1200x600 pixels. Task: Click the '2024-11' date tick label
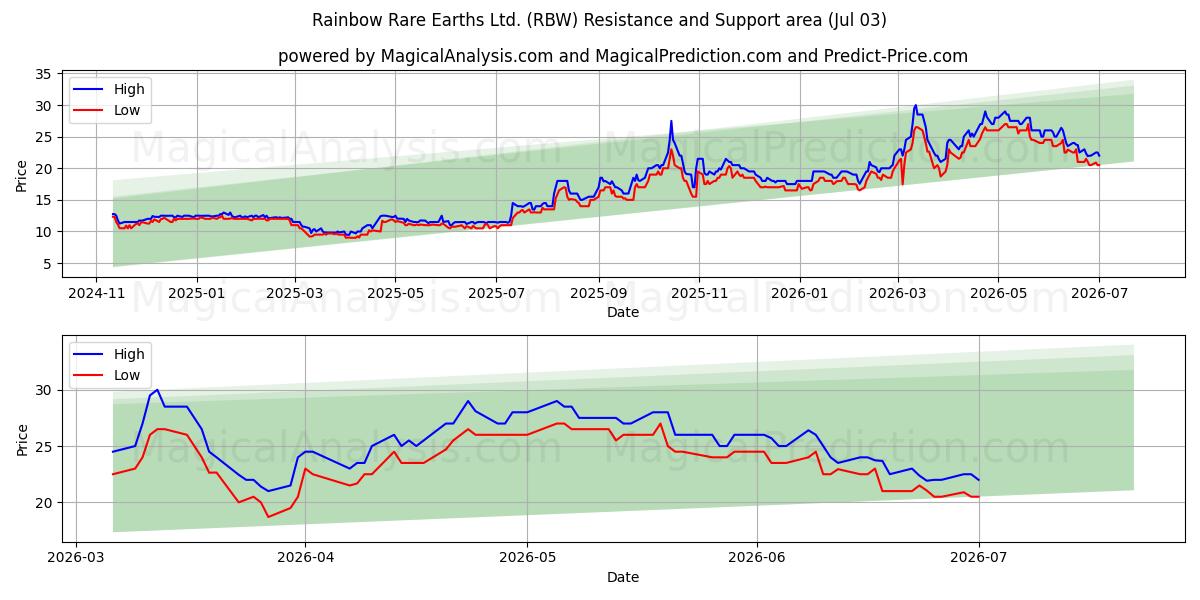[96, 292]
